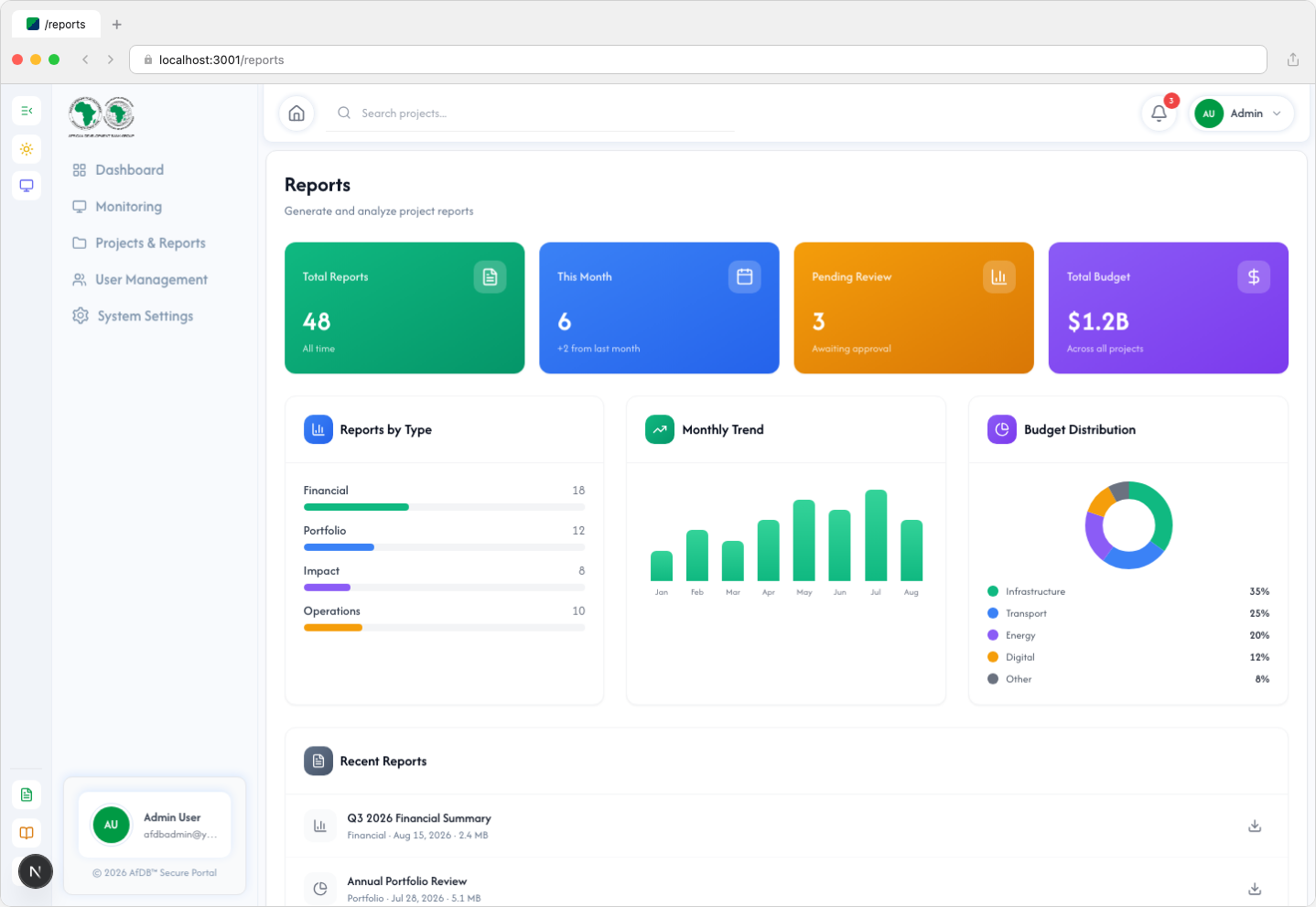Click the Operations progress bar

(444, 628)
